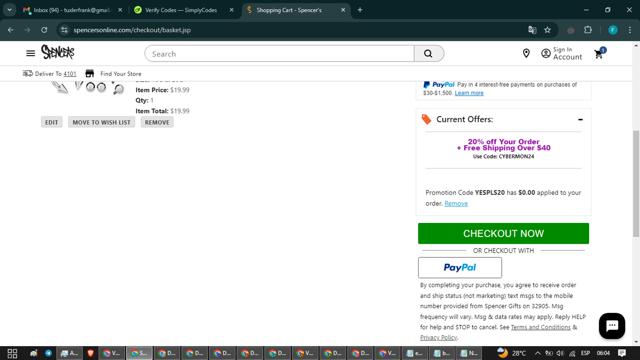Screen dimensions: 640x360
Task: Reload the current page
Action: click(44, 30)
